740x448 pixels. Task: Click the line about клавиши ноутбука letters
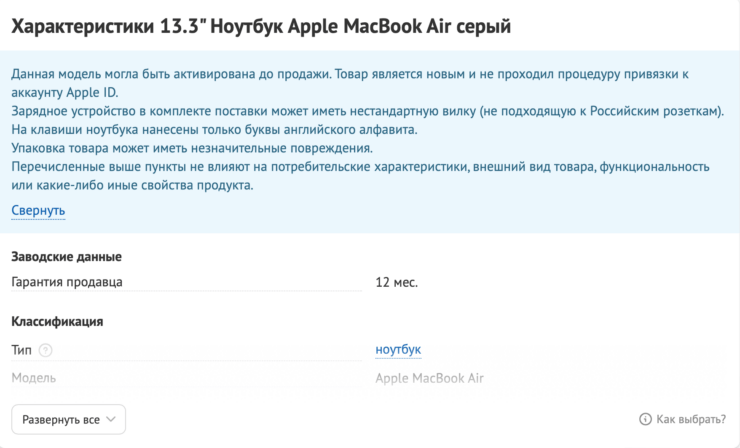pos(214,130)
